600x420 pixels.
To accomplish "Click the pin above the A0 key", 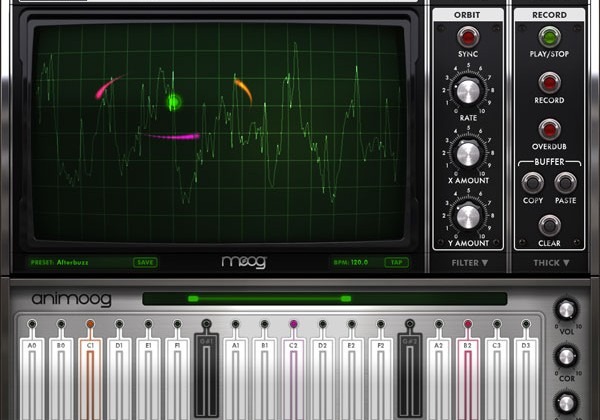I will click(32, 324).
